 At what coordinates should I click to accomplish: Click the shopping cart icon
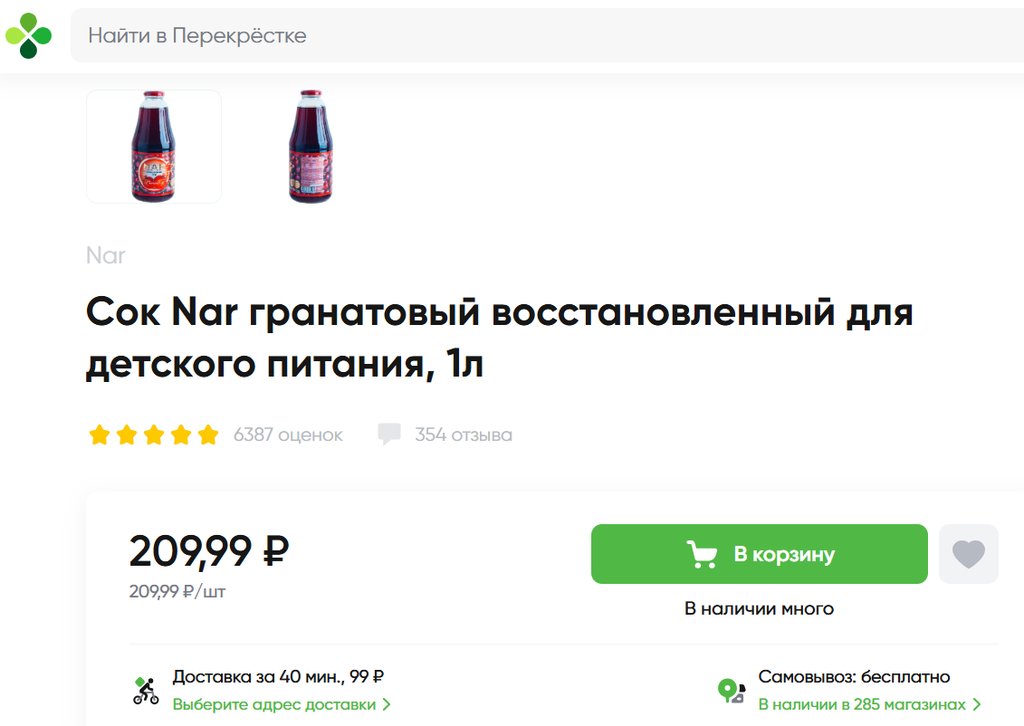coord(702,554)
